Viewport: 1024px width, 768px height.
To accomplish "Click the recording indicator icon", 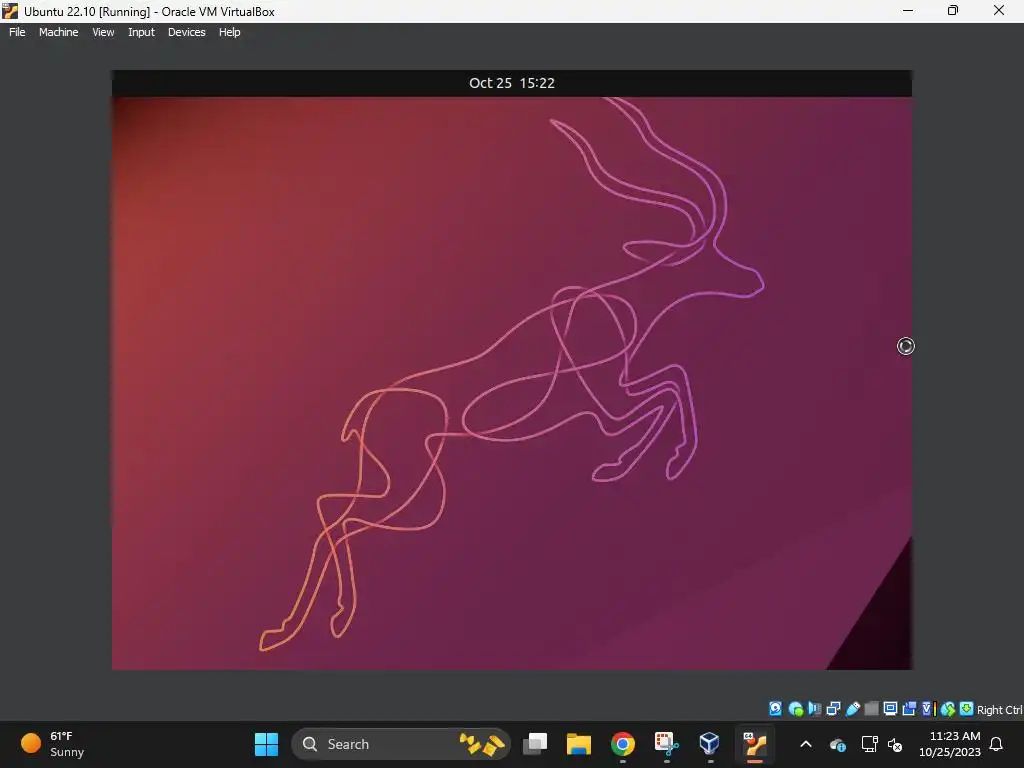I will (909, 709).
